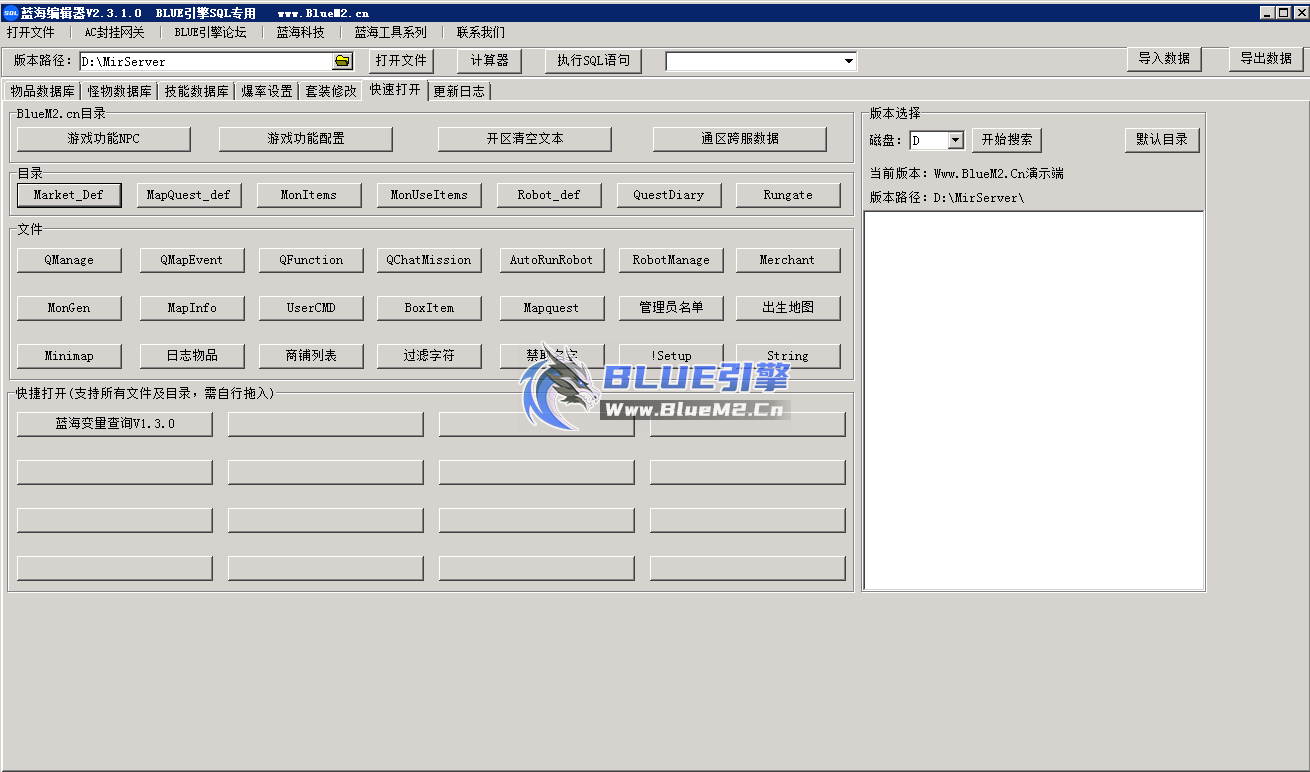Open the QMapEvent file
The image size is (1310, 772).
pos(192,260)
